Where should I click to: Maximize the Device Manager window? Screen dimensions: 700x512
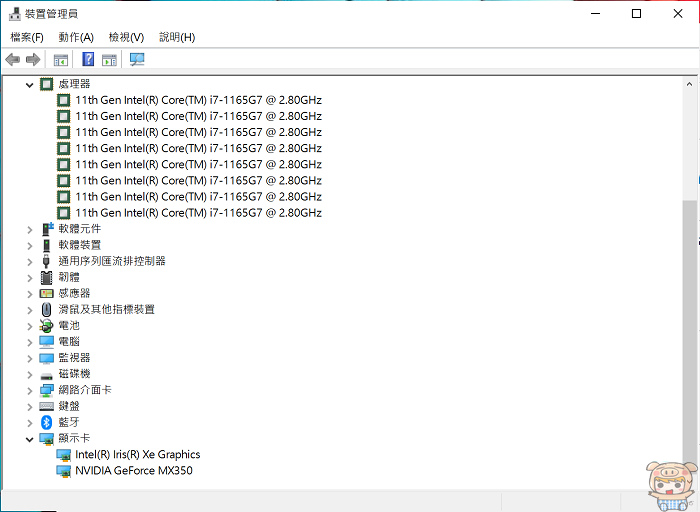(637, 14)
